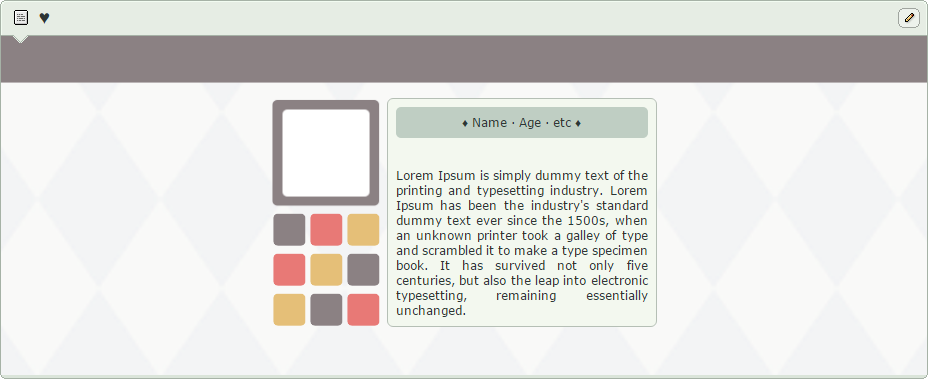Screen dimensions: 928x379
Task: Click the heart favorite icon
Action: coord(44,18)
